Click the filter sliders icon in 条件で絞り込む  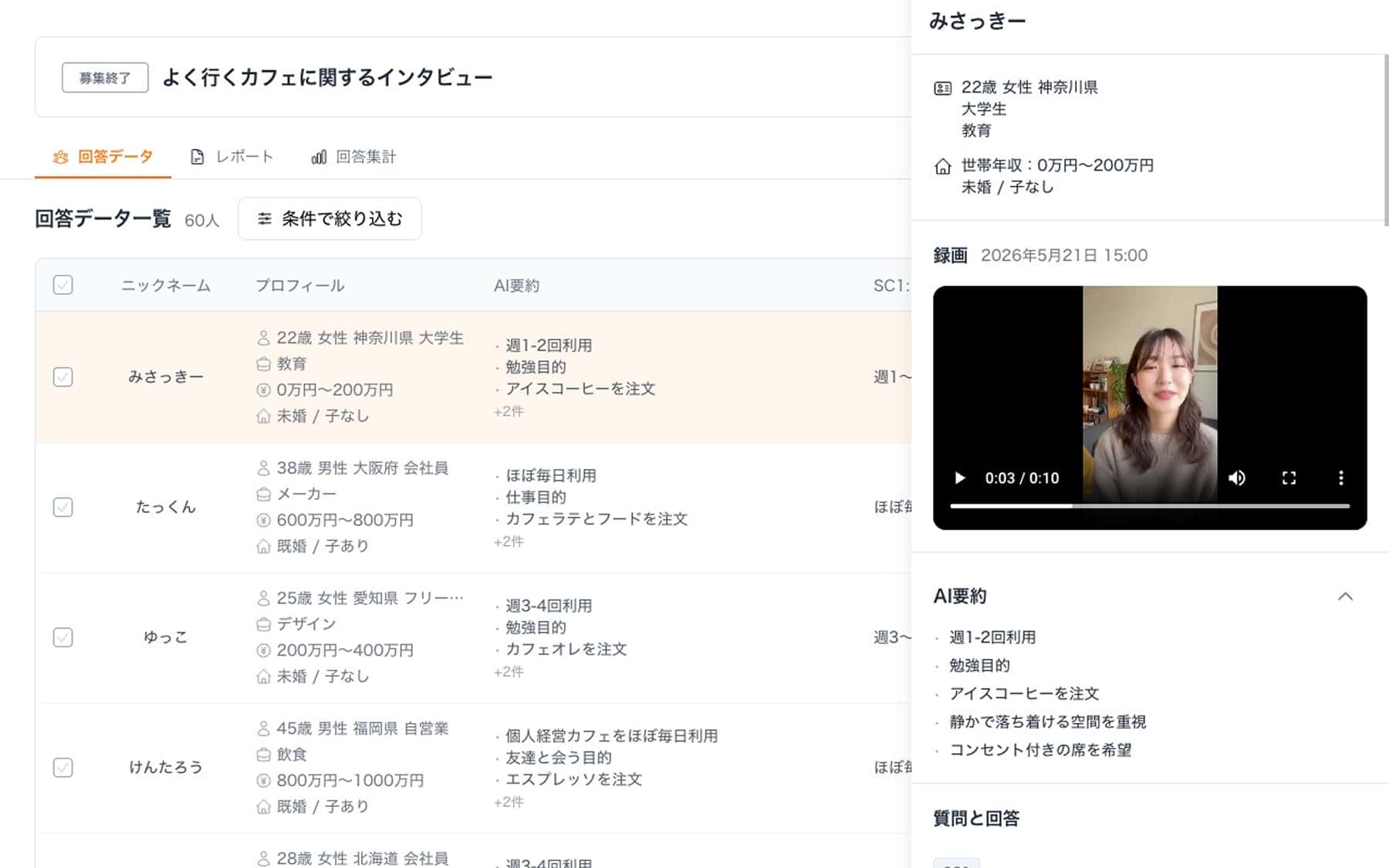coord(265,219)
